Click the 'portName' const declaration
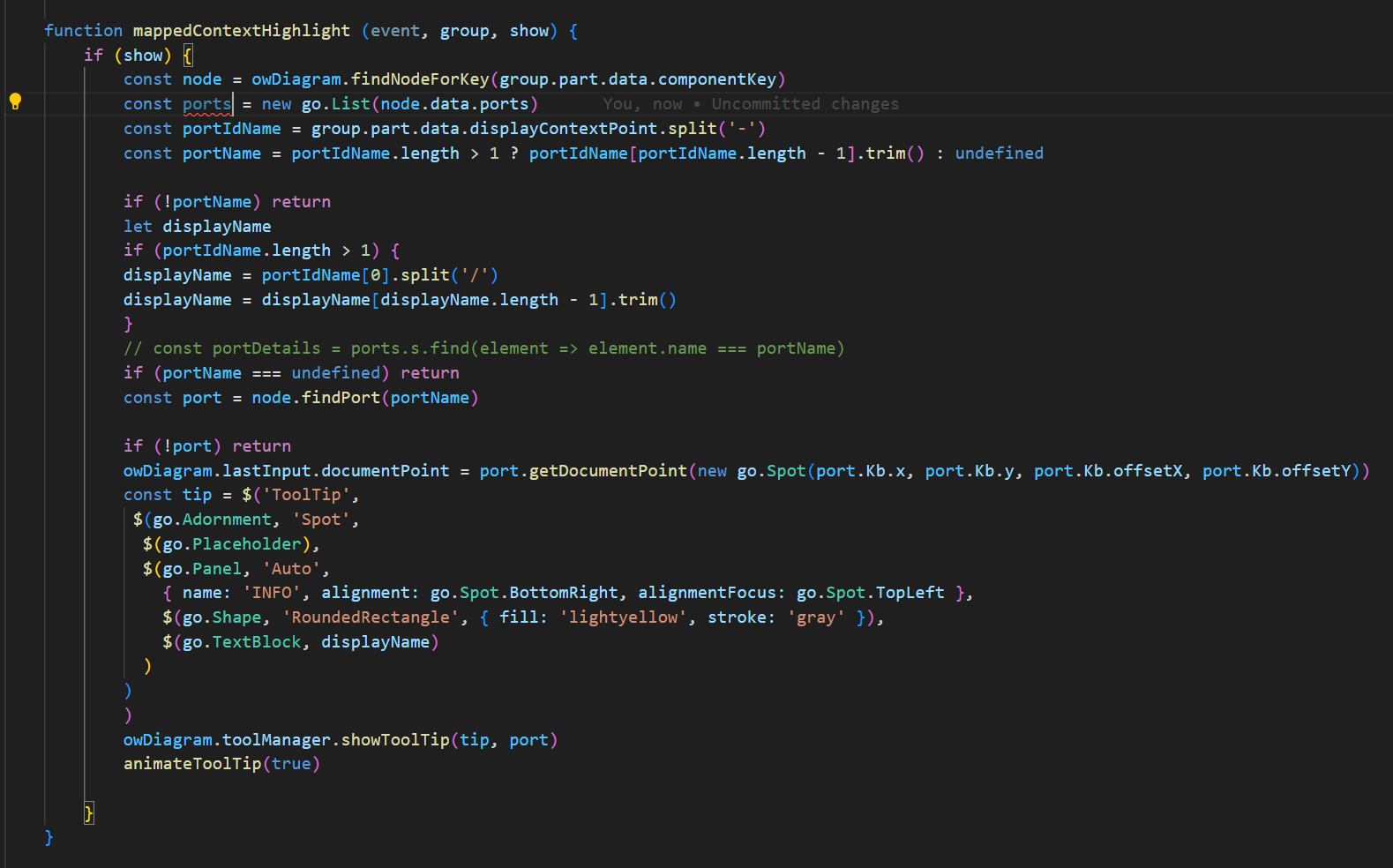This screenshot has height=868, width=1393. (221, 153)
